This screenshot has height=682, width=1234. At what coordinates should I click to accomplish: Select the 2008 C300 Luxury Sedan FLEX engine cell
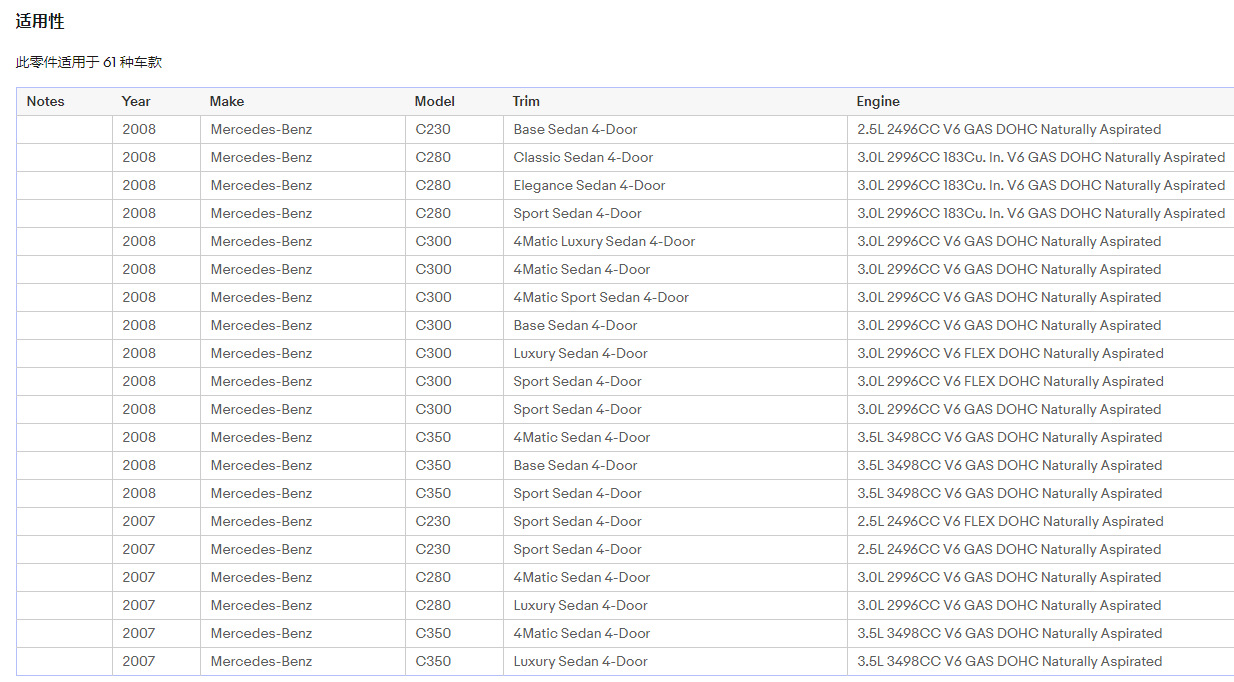[x=1041, y=353]
